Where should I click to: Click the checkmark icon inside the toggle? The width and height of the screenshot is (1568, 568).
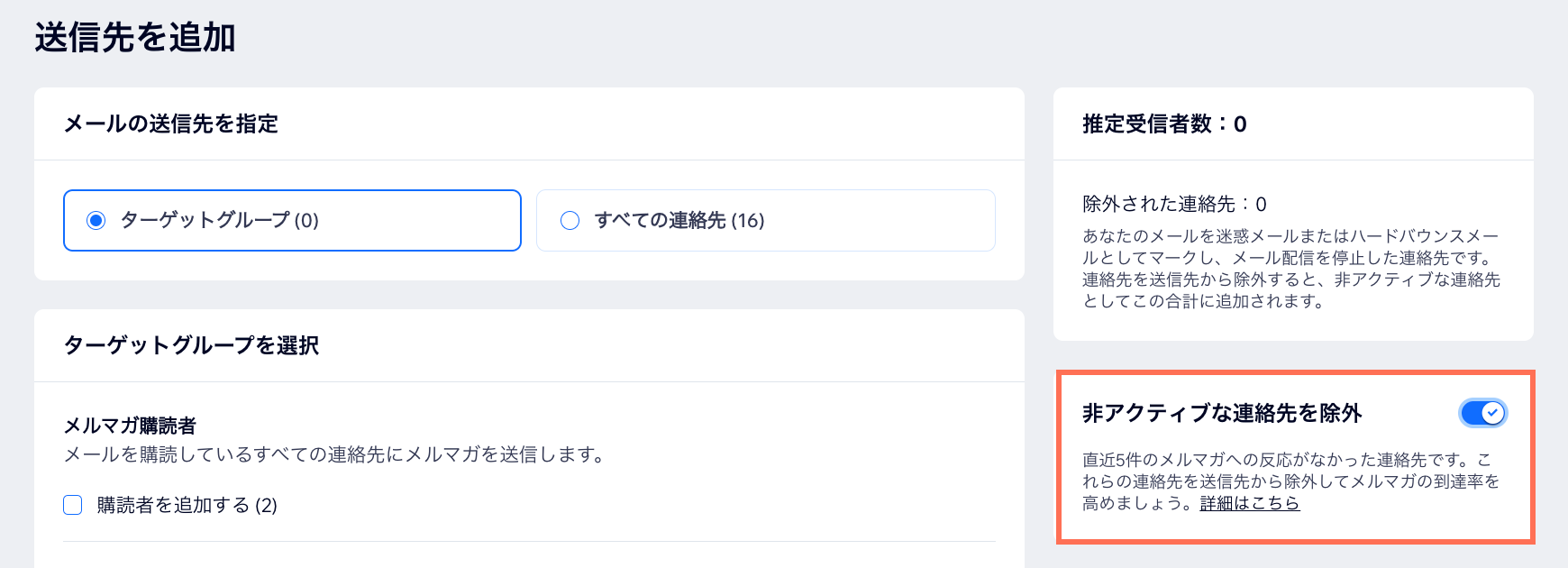click(x=1492, y=413)
